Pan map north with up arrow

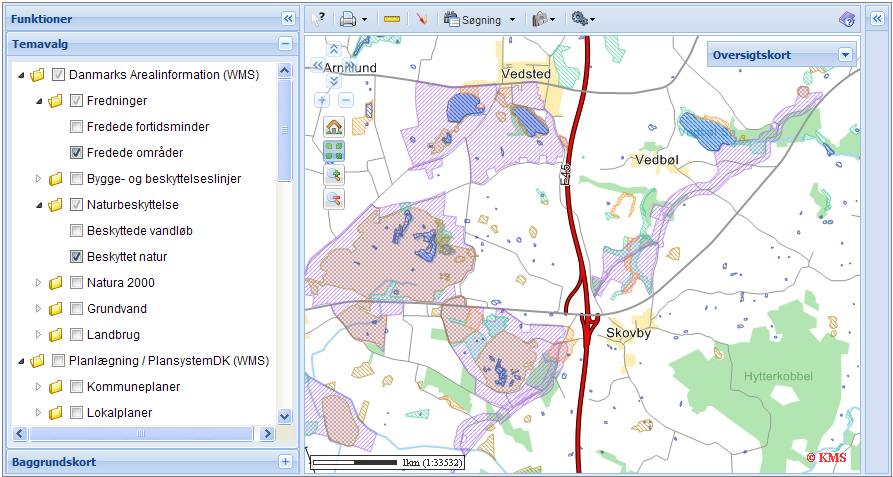tap(334, 50)
